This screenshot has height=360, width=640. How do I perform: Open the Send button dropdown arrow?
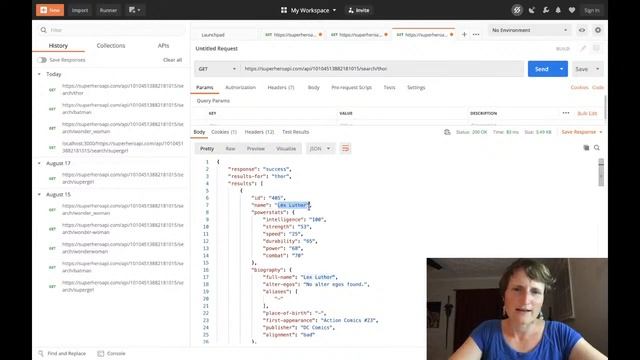click(x=562, y=69)
